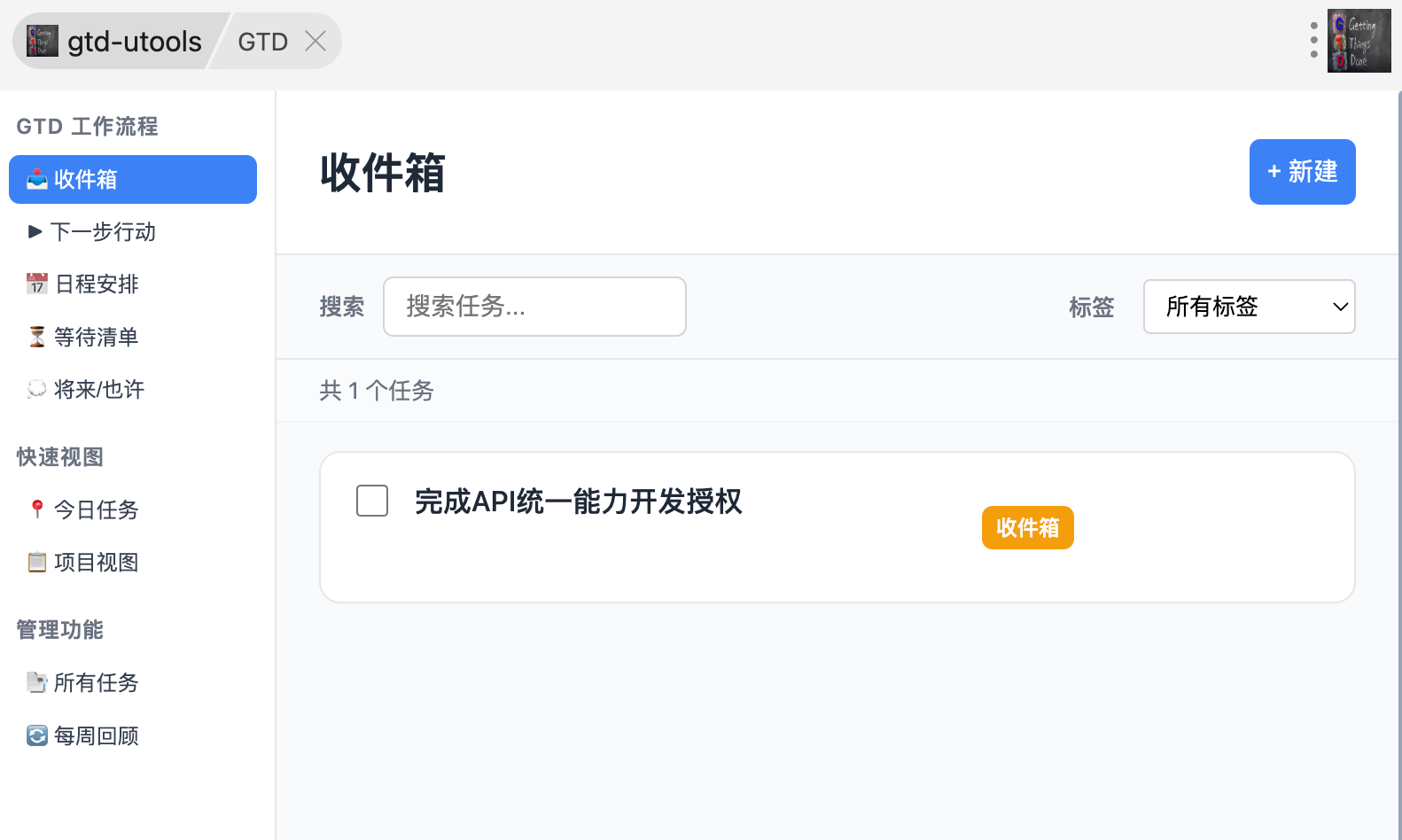Click the play arrow icon for next actions
Viewport: 1402px width, 840px height.
tap(35, 232)
